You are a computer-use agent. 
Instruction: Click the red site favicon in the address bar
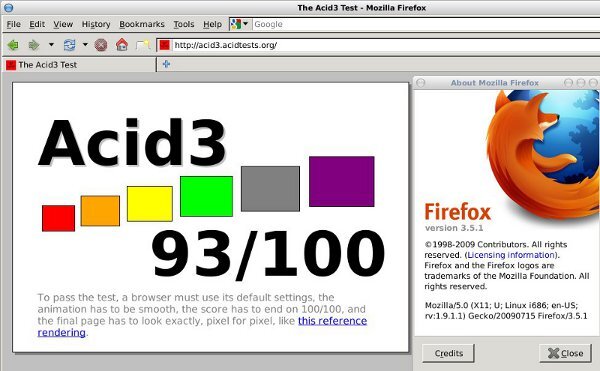[x=165, y=45]
